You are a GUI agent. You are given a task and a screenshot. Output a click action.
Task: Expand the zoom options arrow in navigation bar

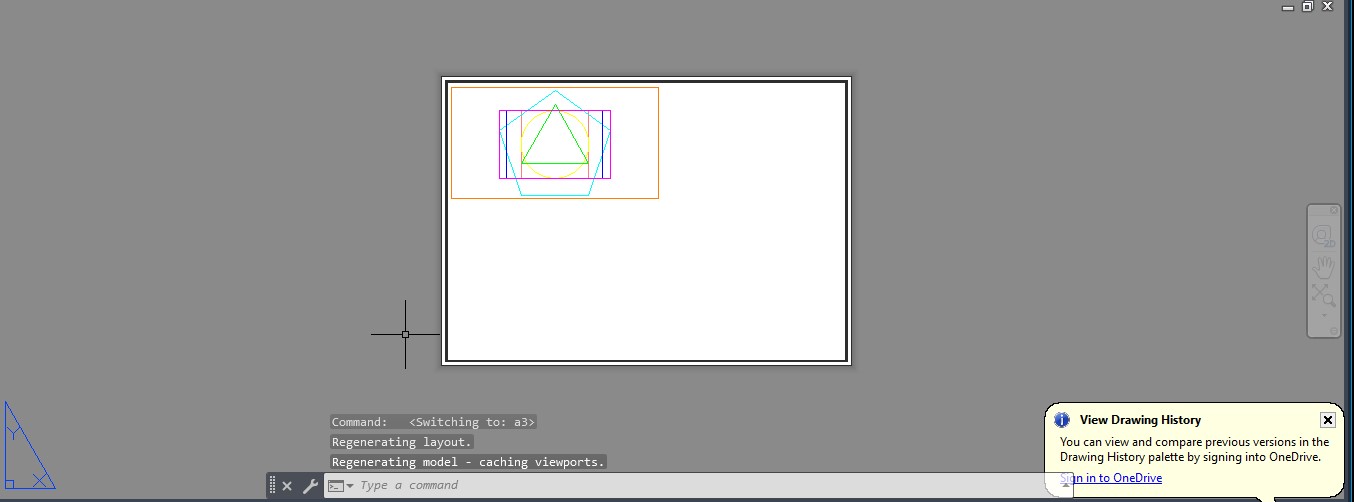(1324, 315)
